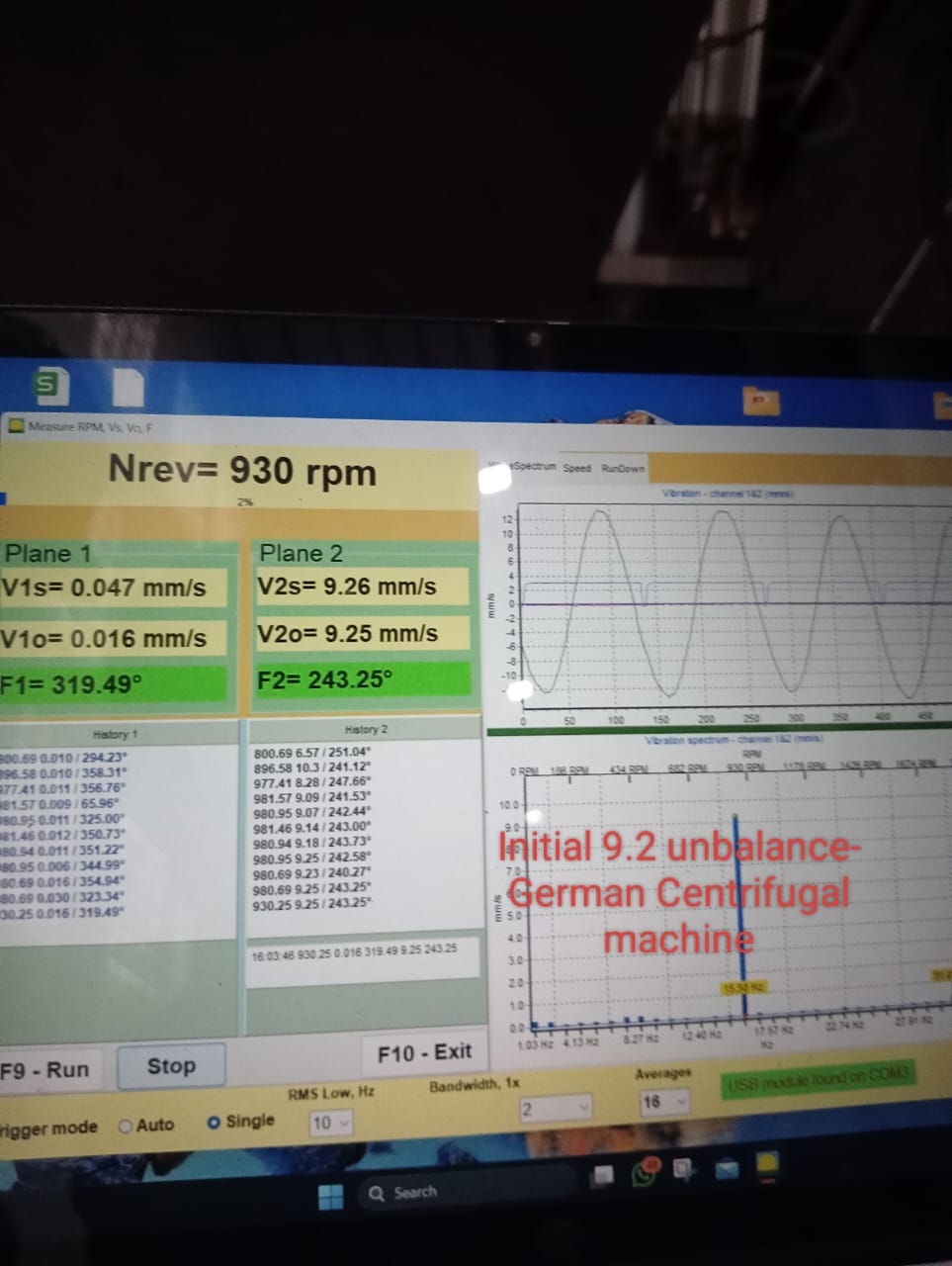Select History 2 row 930.25 9.25 / 243.25°

coord(311,904)
